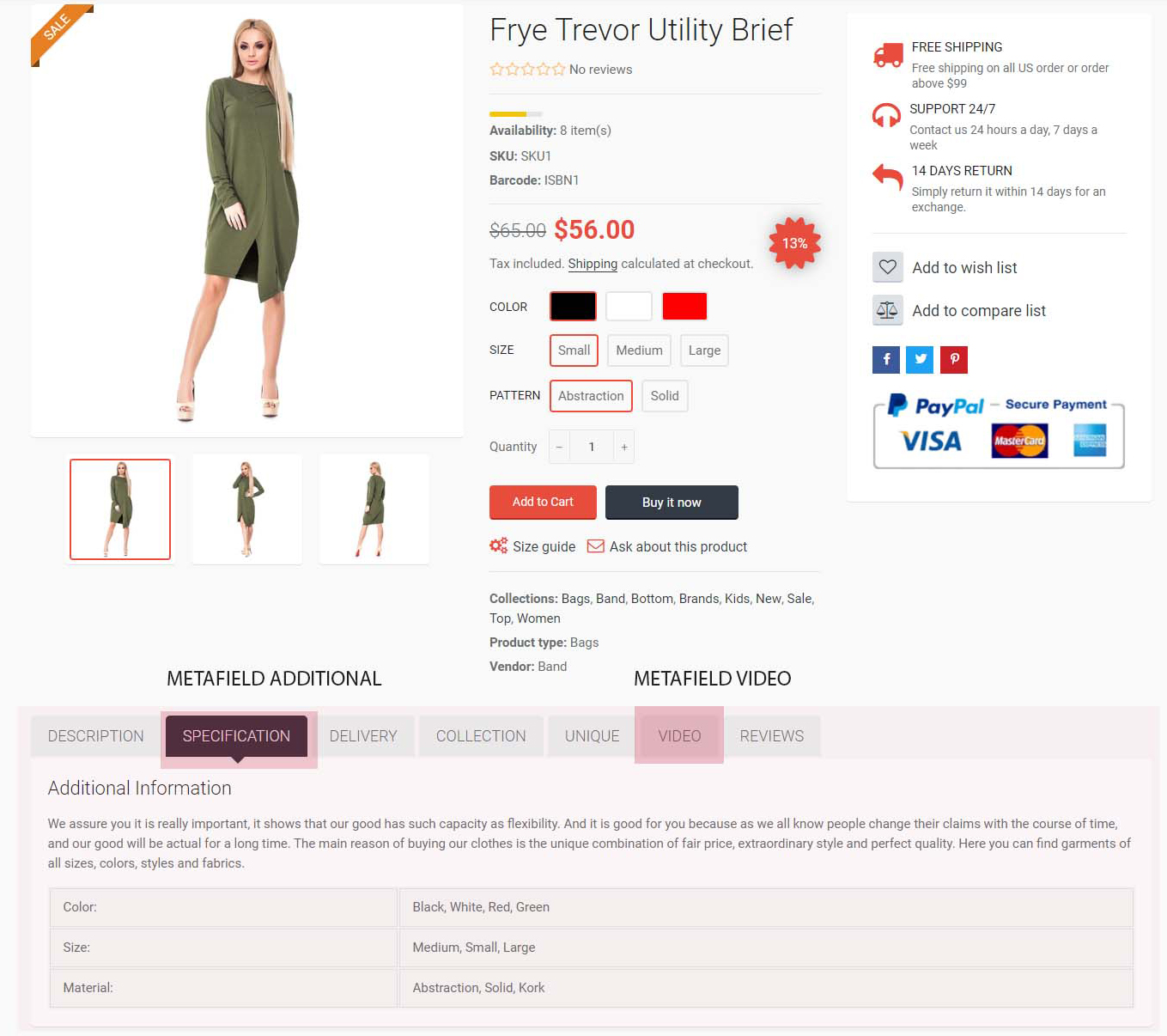Choose the Solid pattern option
The height and width of the screenshot is (1036, 1167).
click(x=665, y=396)
